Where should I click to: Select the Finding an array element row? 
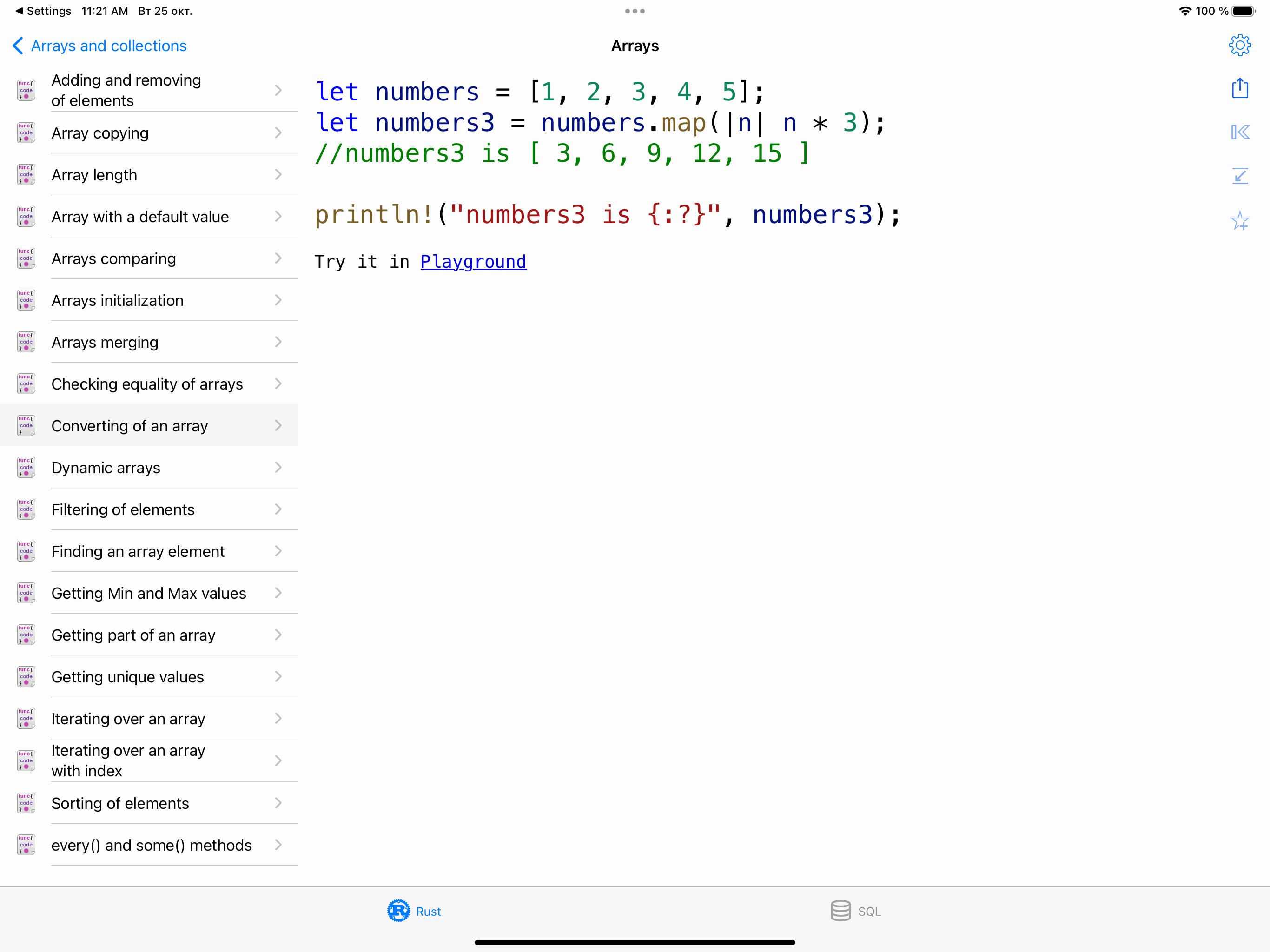149,551
